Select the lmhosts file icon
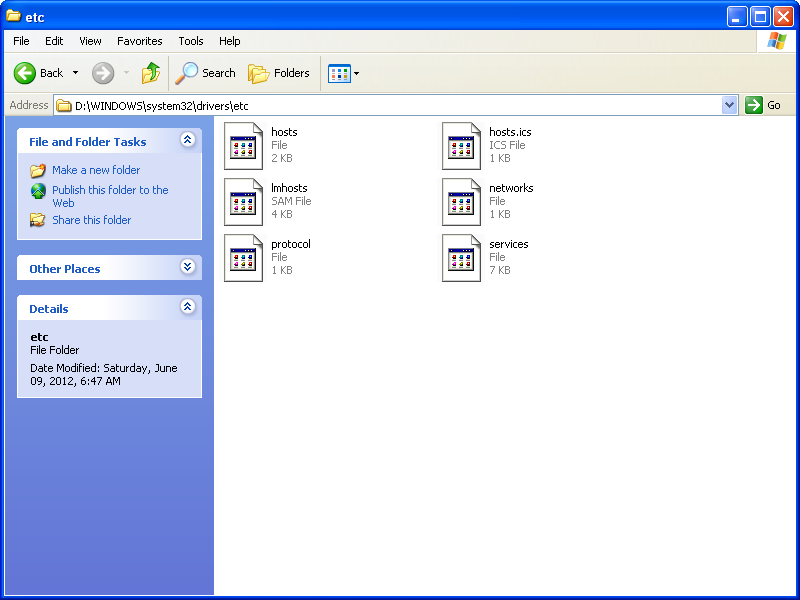The width and height of the screenshot is (800, 600). click(x=243, y=202)
